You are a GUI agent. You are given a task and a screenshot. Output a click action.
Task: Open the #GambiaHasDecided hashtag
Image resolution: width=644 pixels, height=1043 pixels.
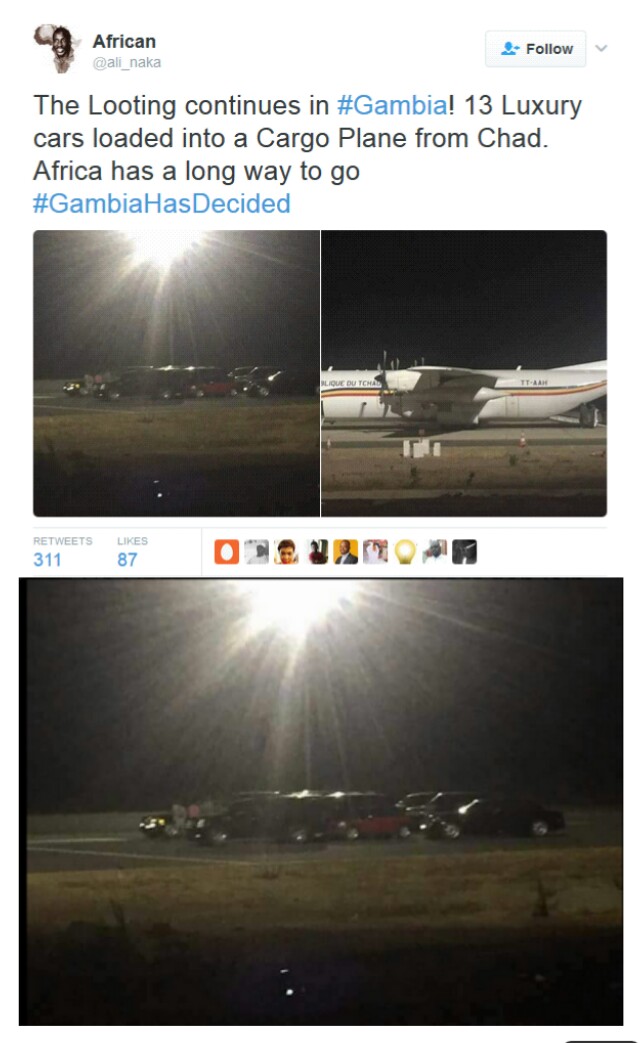point(162,204)
